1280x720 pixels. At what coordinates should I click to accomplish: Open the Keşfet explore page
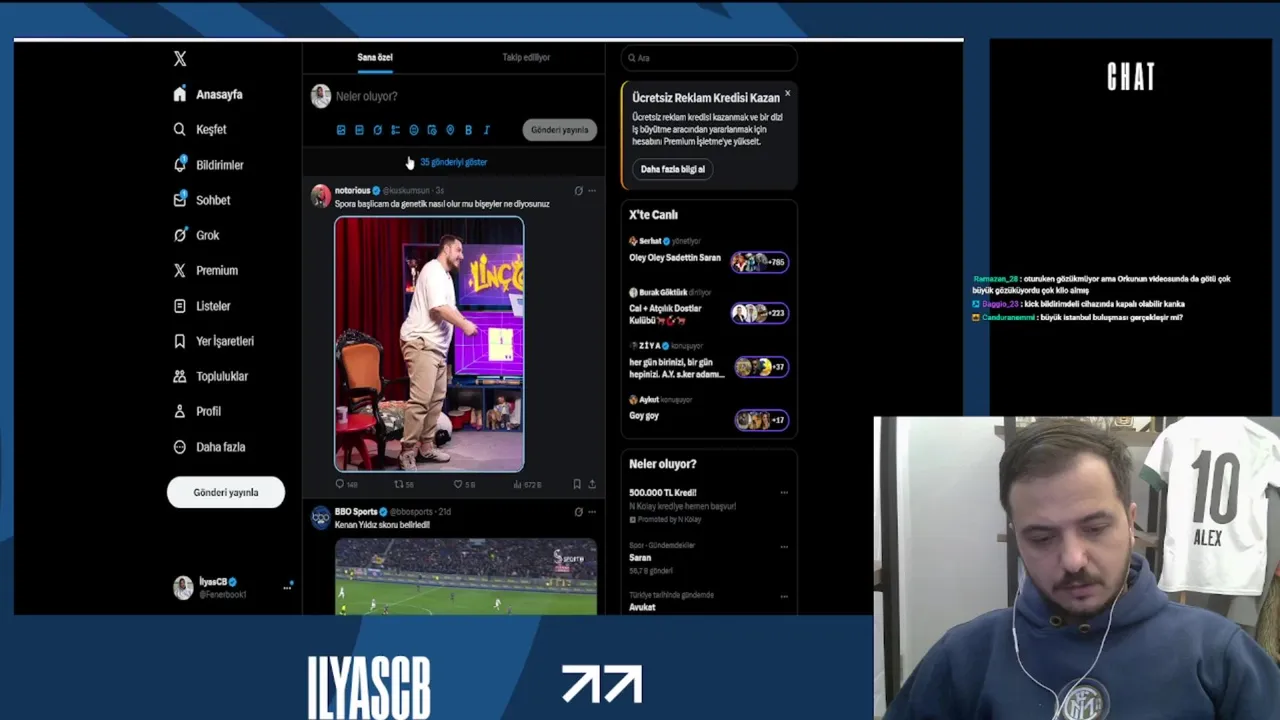pos(200,129)
